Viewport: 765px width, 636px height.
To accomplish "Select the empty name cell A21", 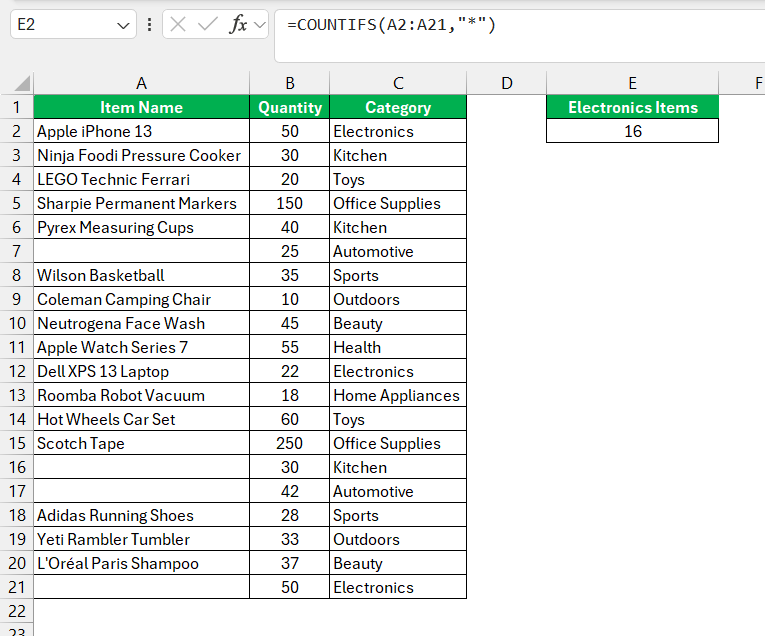I will (x=141, y=587).
